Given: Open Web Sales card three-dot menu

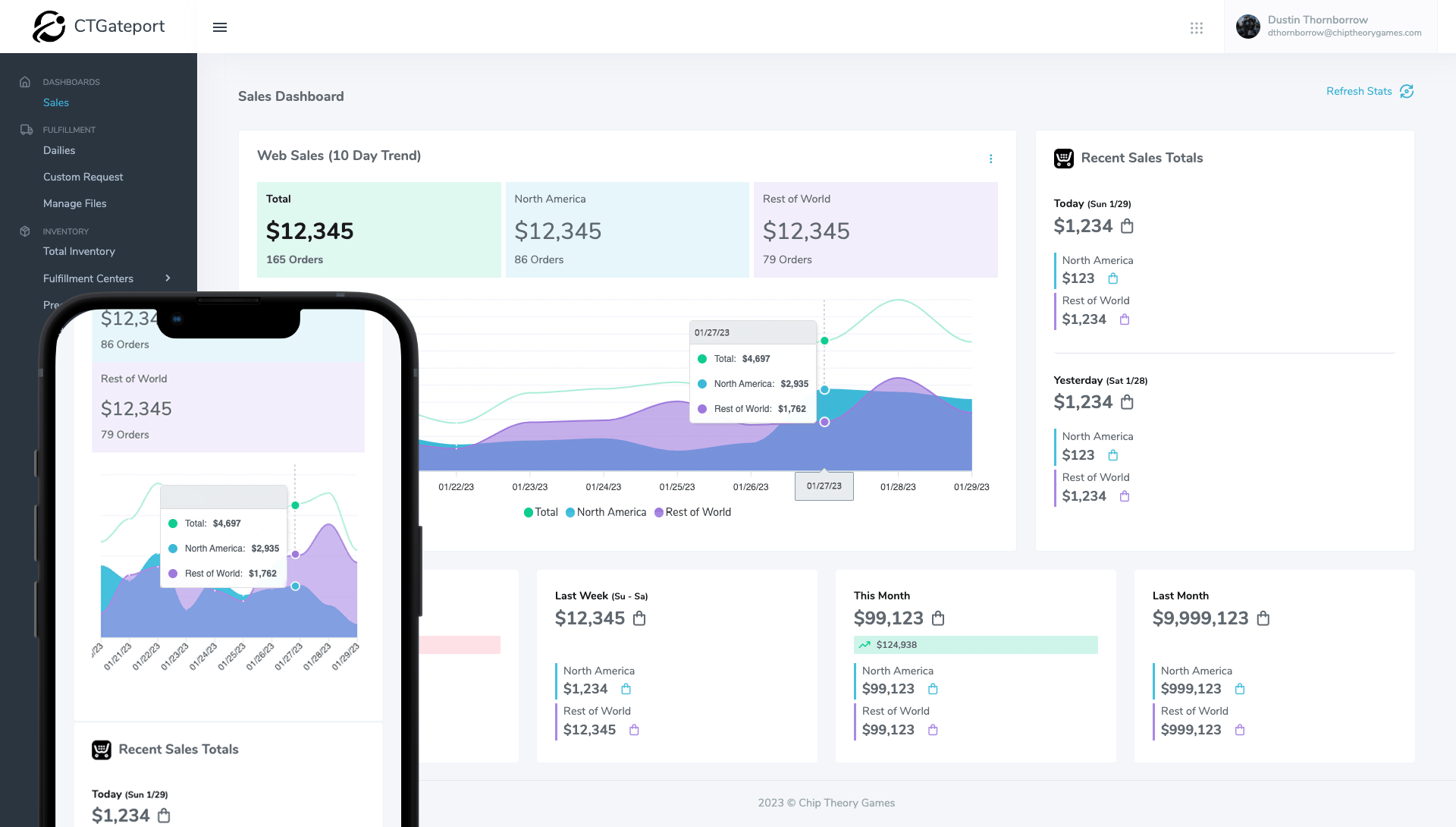Looking at the screenshot, I should (x=990, y=159).
